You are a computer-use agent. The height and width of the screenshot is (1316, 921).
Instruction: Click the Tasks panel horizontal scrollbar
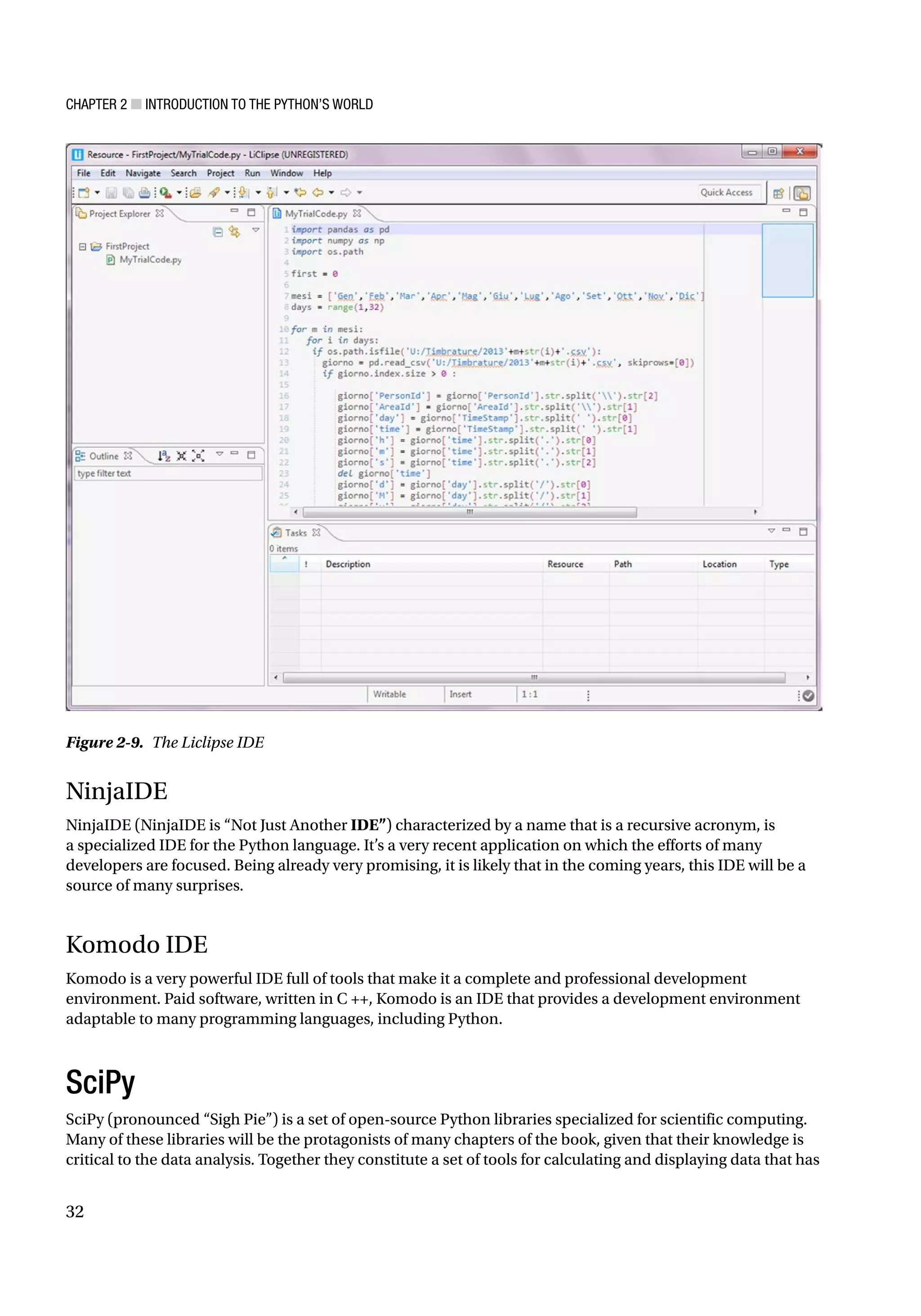(x=533, y=678)
